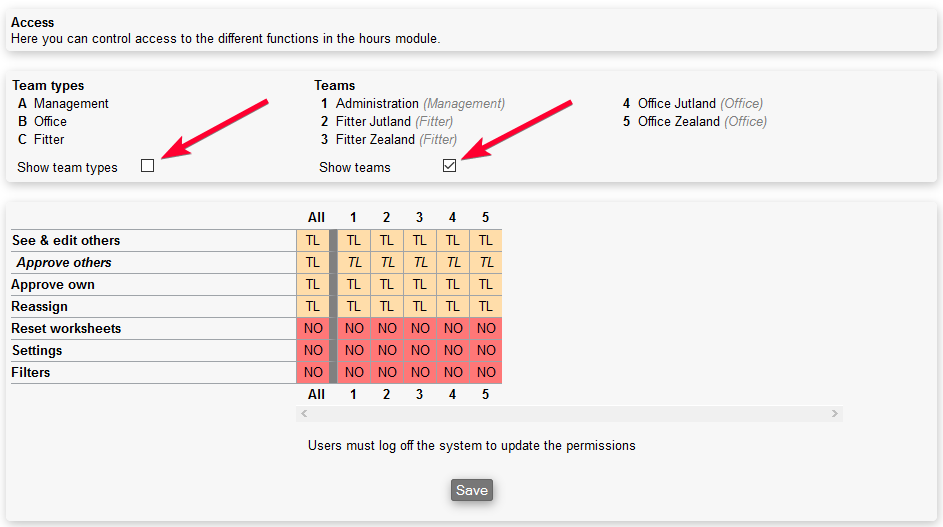Click the Fitter Jutland team entry
The width and height of the screenshot is (943, 527).
pyautogui.click(x=373, y=121)
